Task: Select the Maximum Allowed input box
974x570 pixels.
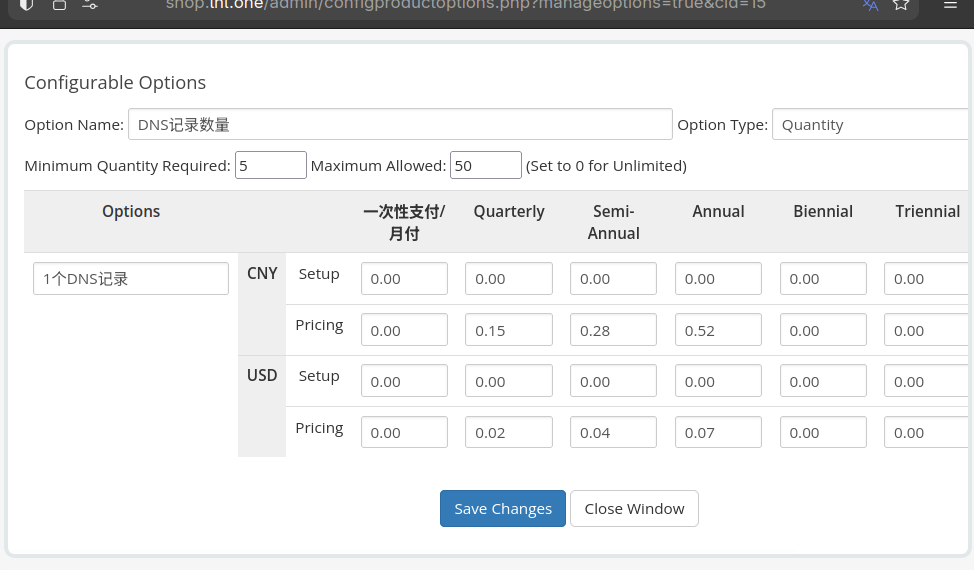Action: [485, 165]
